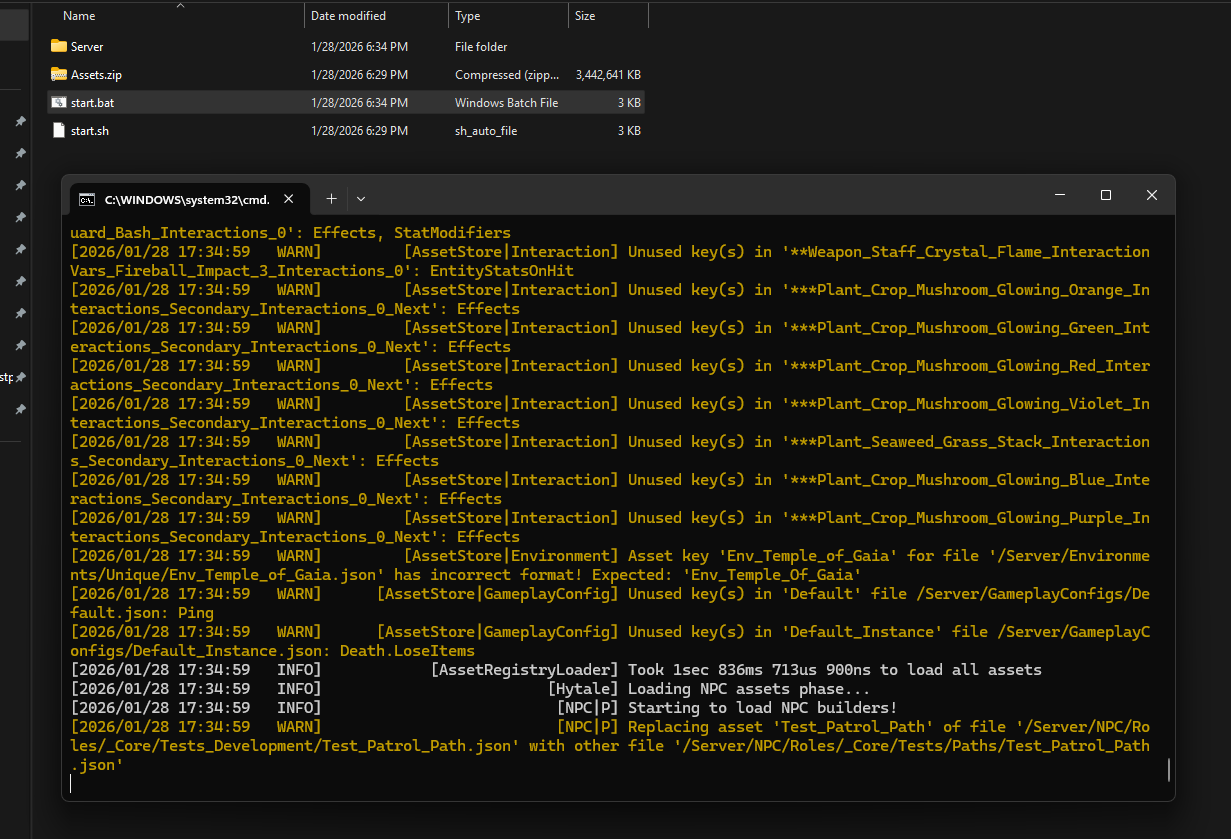Select the Server folder name
The height and width of the screenshot is (839, 1231).
[x=87, y=47]
